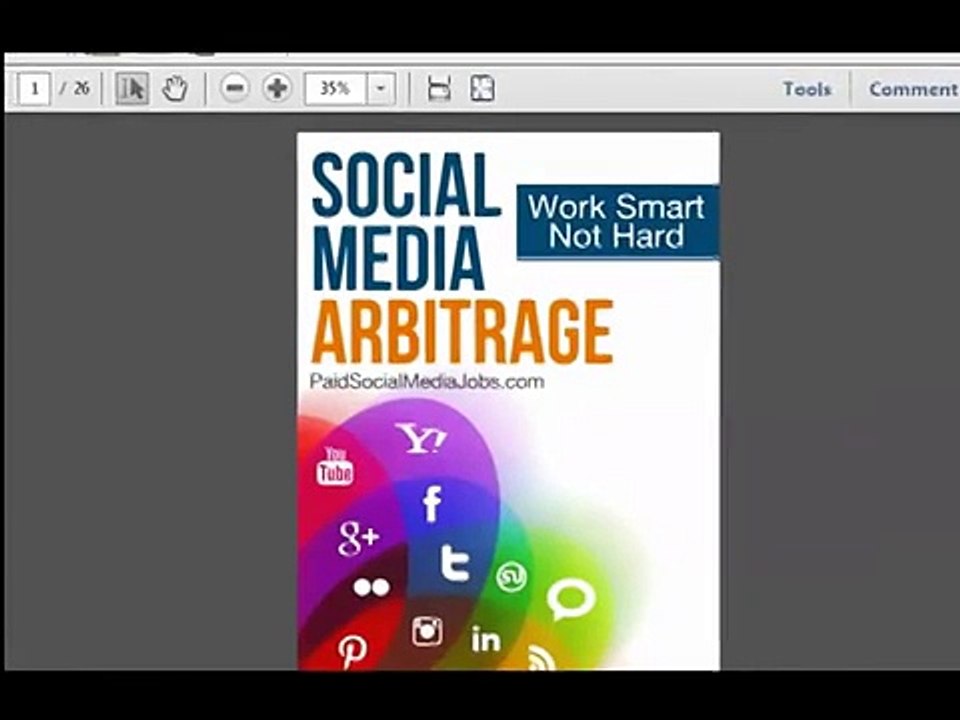Screen dimensions: 960x720
Task: Zoom in with the plus button
Action: pyautogui.click(x=277, y=89)
